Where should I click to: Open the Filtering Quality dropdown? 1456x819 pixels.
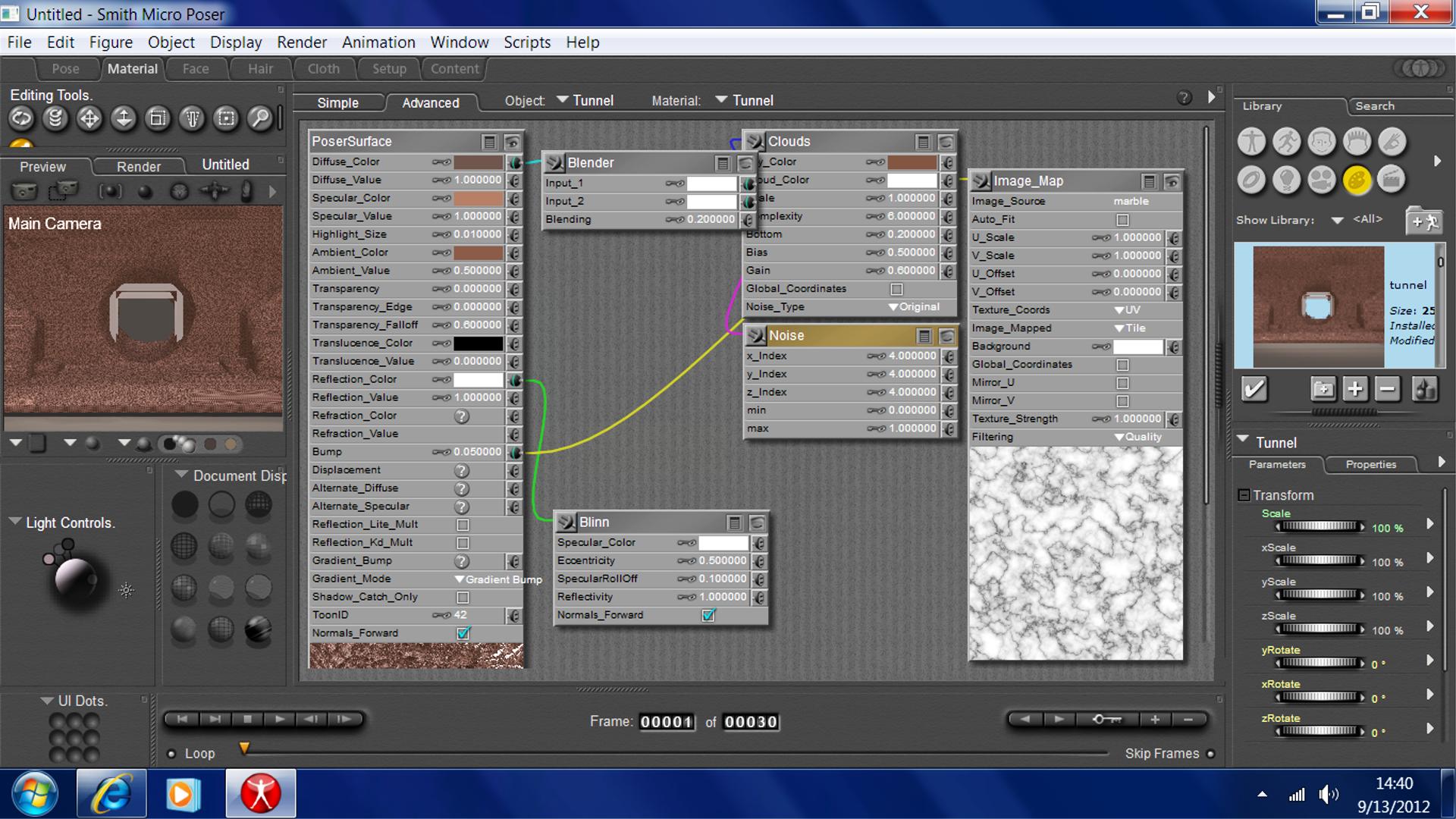[1137, 437]
